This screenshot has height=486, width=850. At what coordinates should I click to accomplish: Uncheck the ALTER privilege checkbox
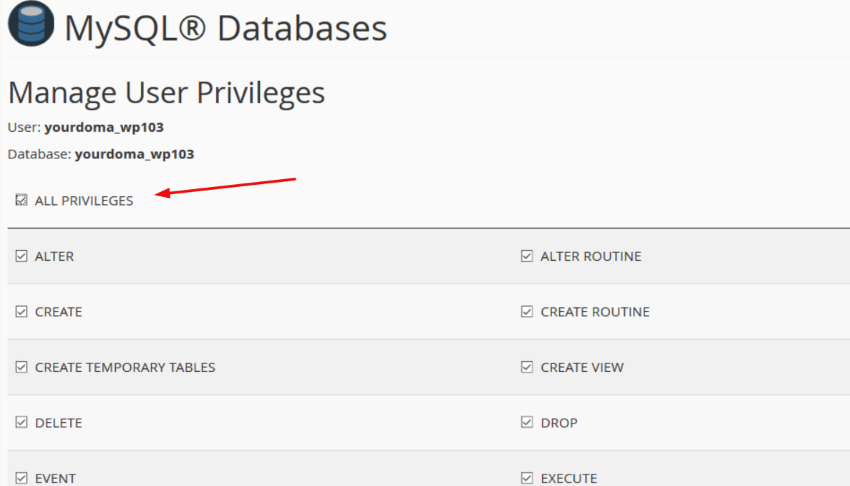(x=21, y=256)
